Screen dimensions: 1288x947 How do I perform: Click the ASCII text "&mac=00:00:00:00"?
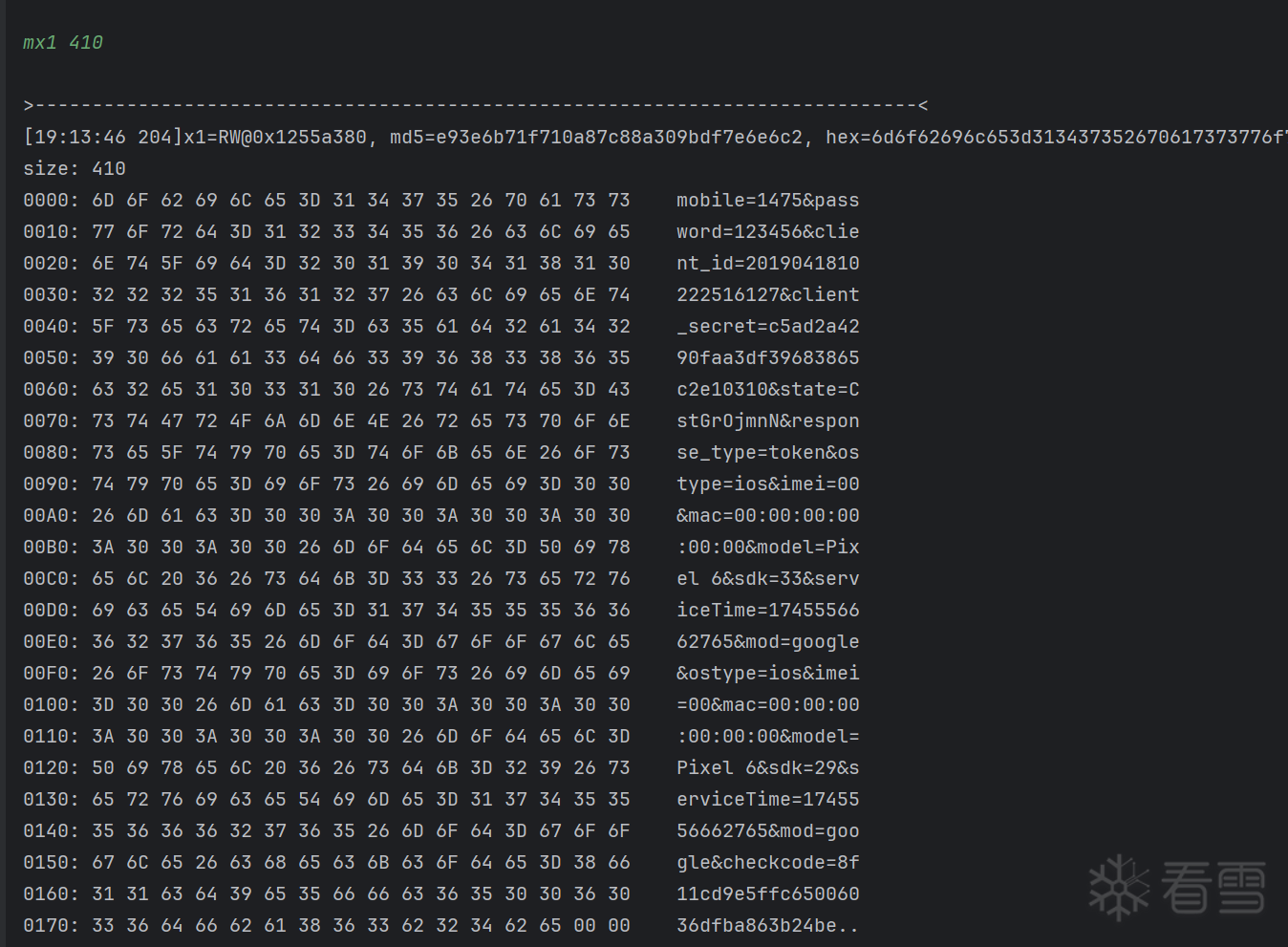[x=768, y=515]
